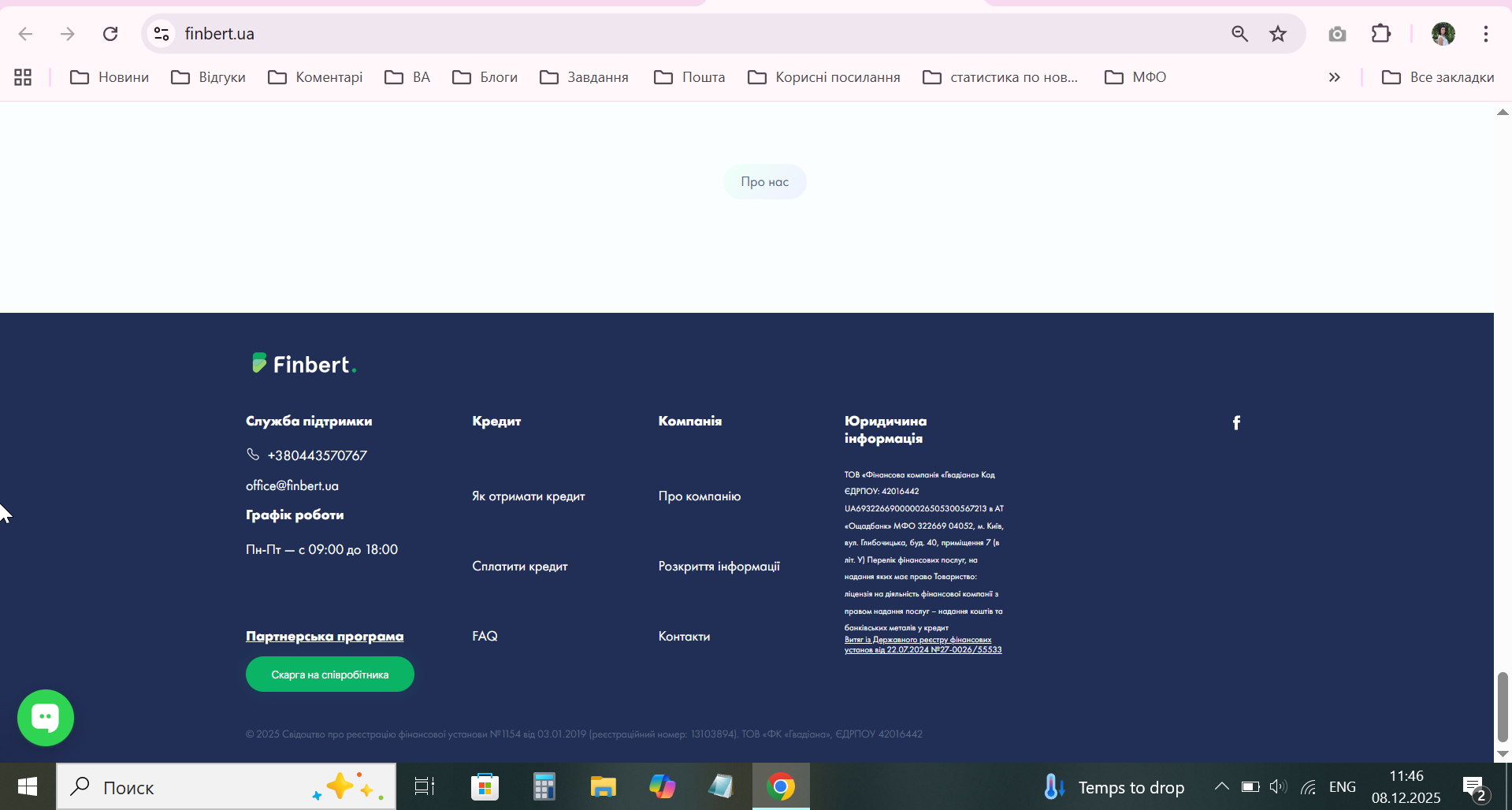This screenshot has height=810, width=1512.
Task: Expand the hidden bookmarks chevron
Action: click(x=1334, y=77)
